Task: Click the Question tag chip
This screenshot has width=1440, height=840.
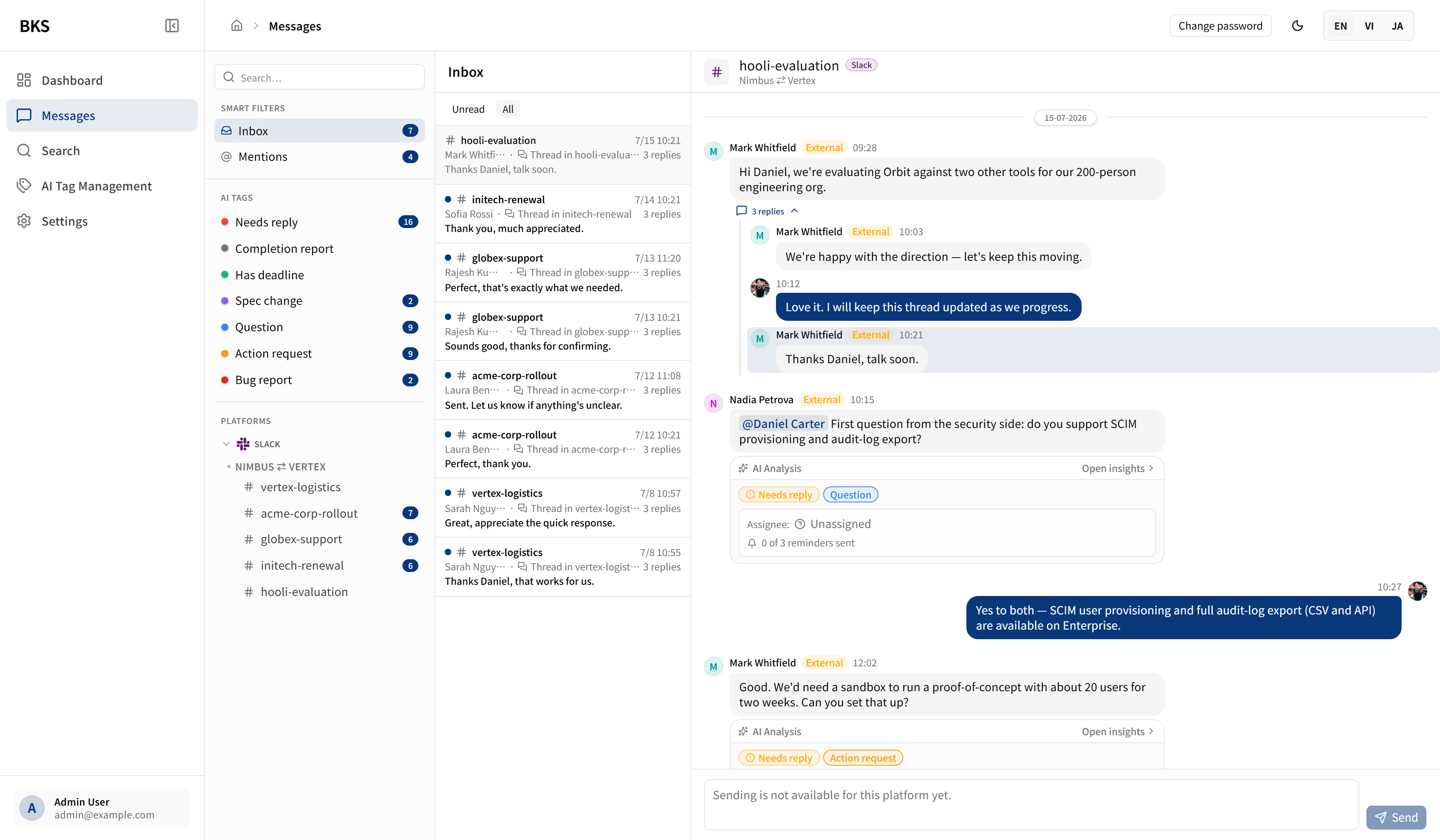Action: 850,495
